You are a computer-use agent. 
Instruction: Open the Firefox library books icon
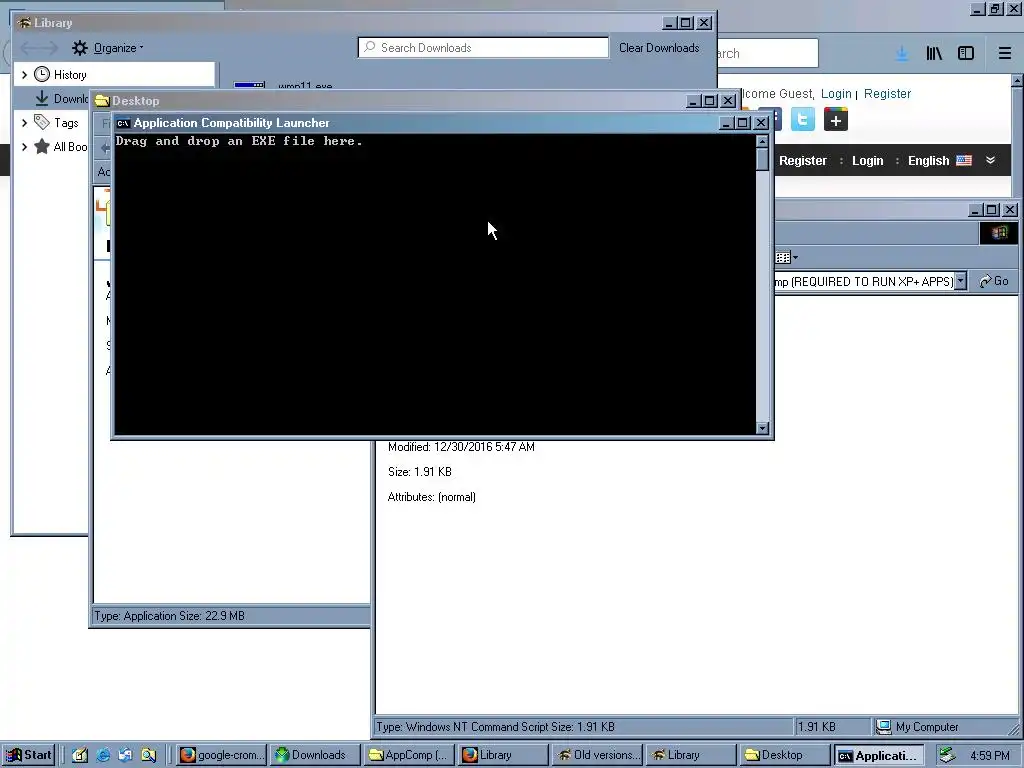tap(934, 54)
